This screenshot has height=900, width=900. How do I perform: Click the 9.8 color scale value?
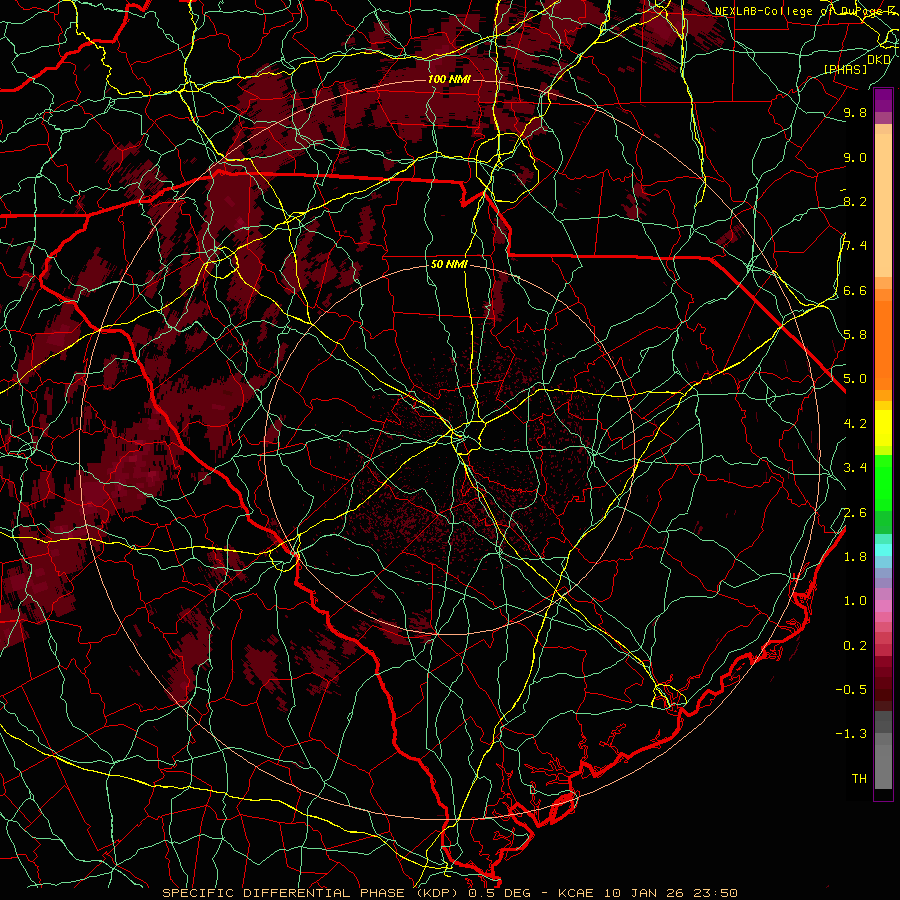coord(855,112)
